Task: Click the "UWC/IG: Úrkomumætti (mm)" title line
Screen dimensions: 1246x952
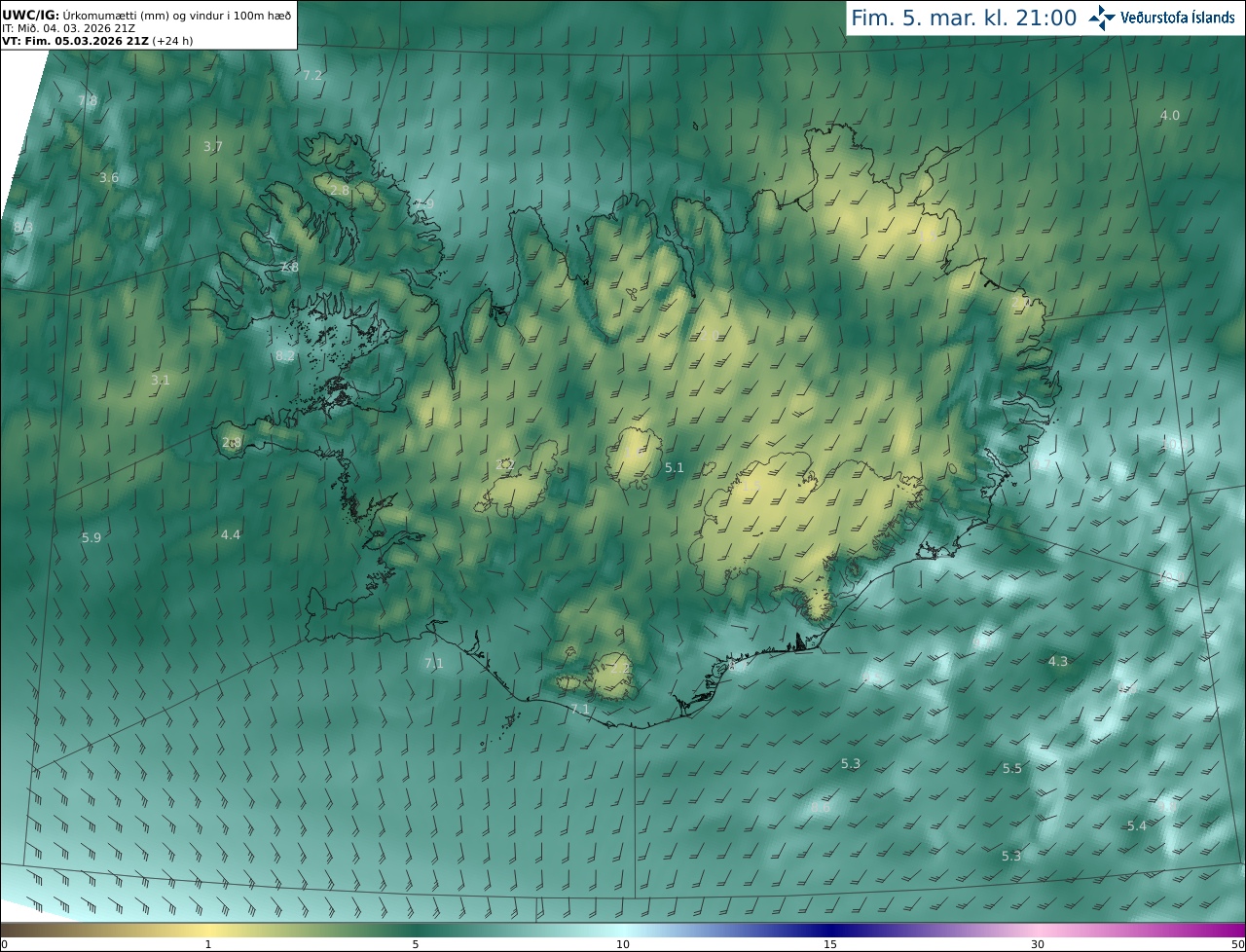Action: [x=147, y=14]
